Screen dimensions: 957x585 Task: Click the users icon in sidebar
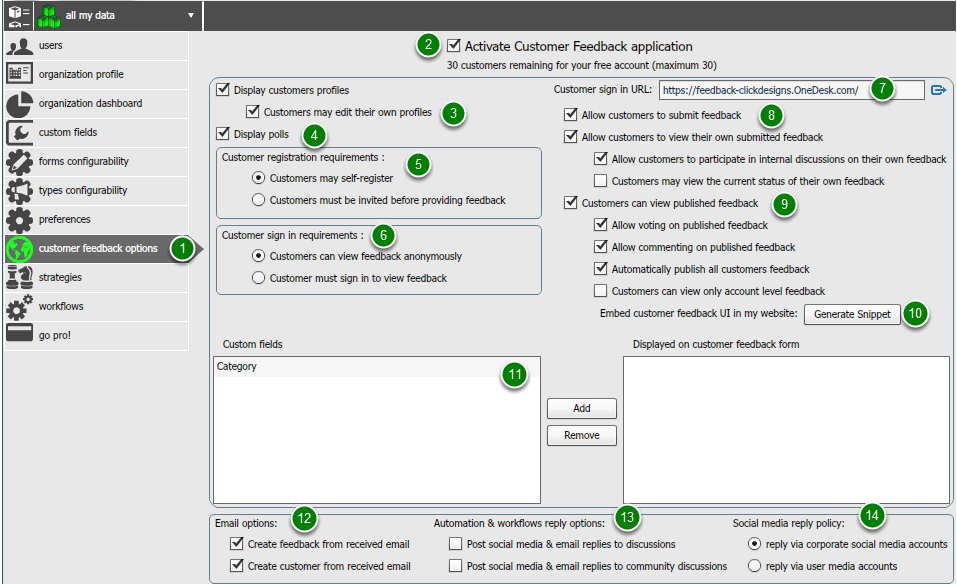coord(19,46)
